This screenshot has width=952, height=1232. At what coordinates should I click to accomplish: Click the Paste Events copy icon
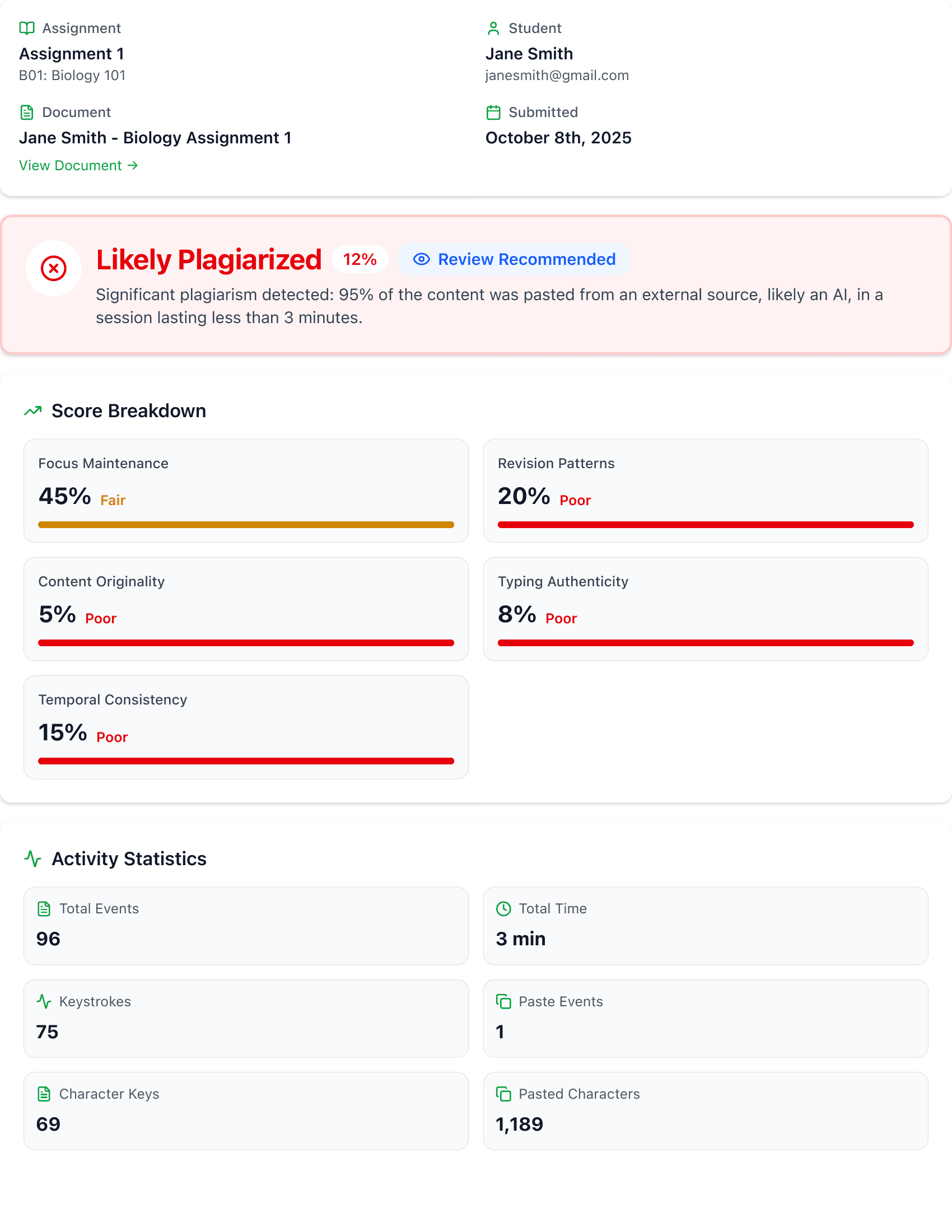503,1001
